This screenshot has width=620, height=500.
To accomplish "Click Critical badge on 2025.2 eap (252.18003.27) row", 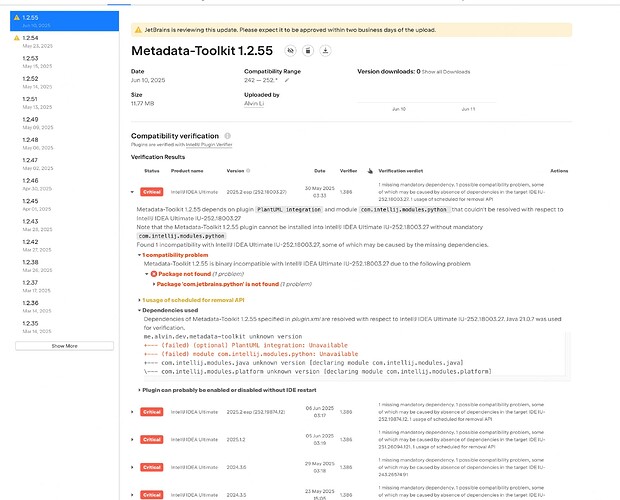I will (152, 192).
